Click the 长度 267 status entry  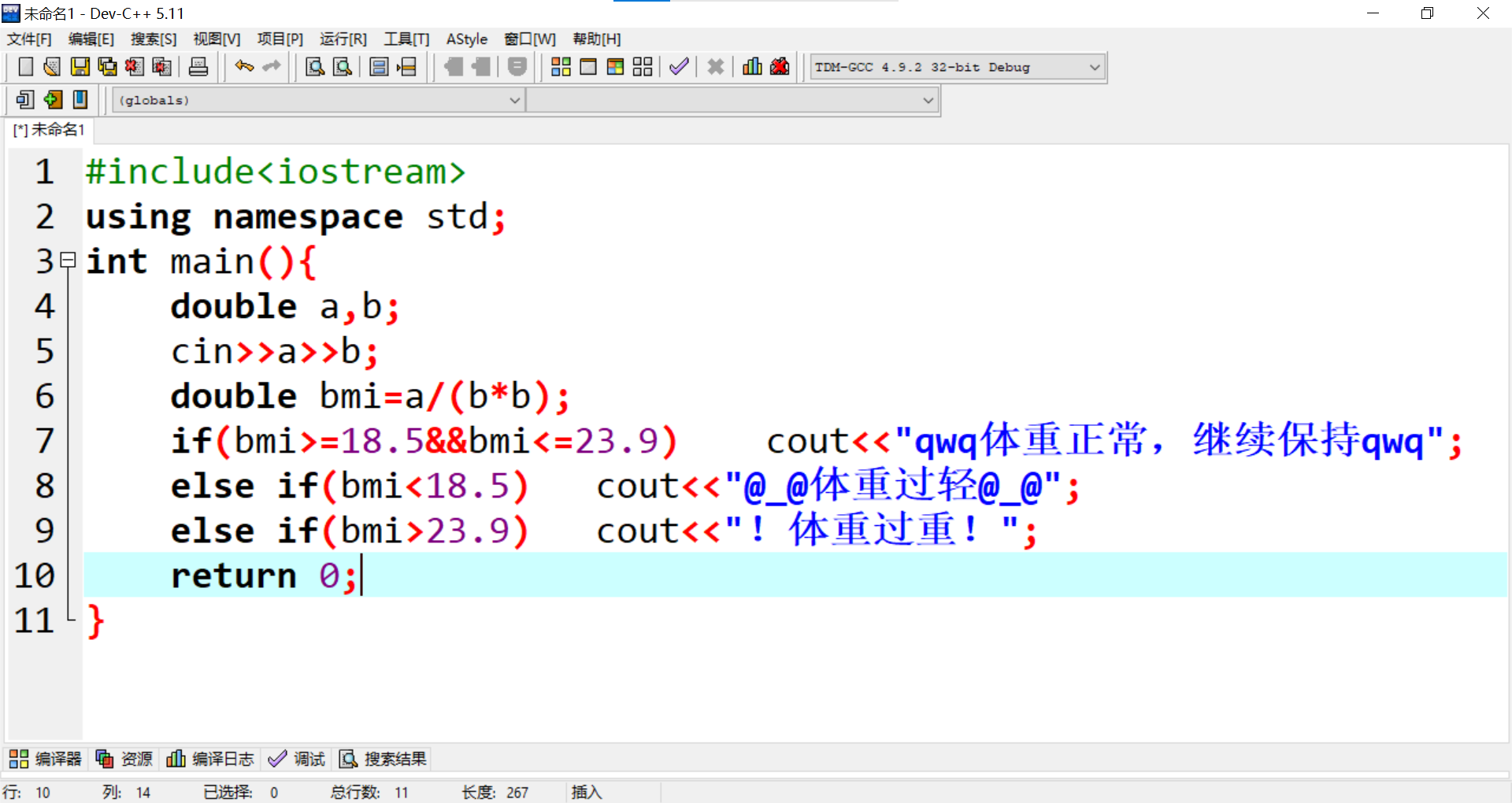pyautogui.click(x=495, y=792)
